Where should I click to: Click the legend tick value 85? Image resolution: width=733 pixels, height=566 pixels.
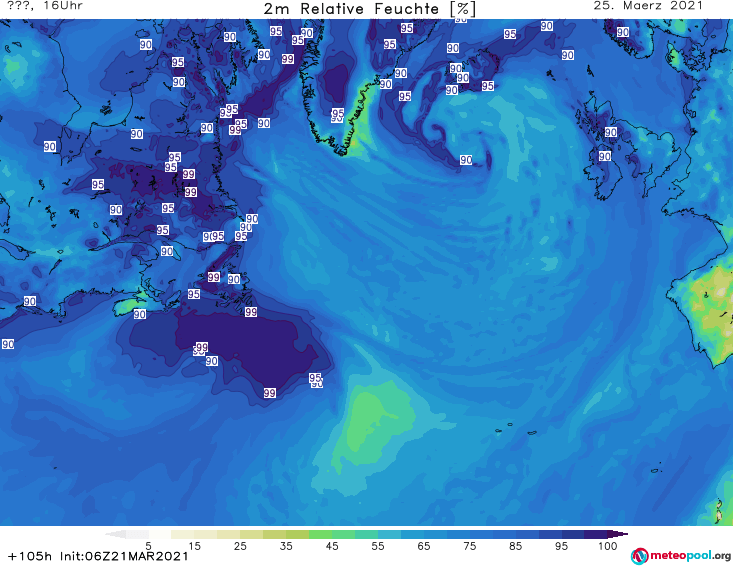tap(515, 546)
